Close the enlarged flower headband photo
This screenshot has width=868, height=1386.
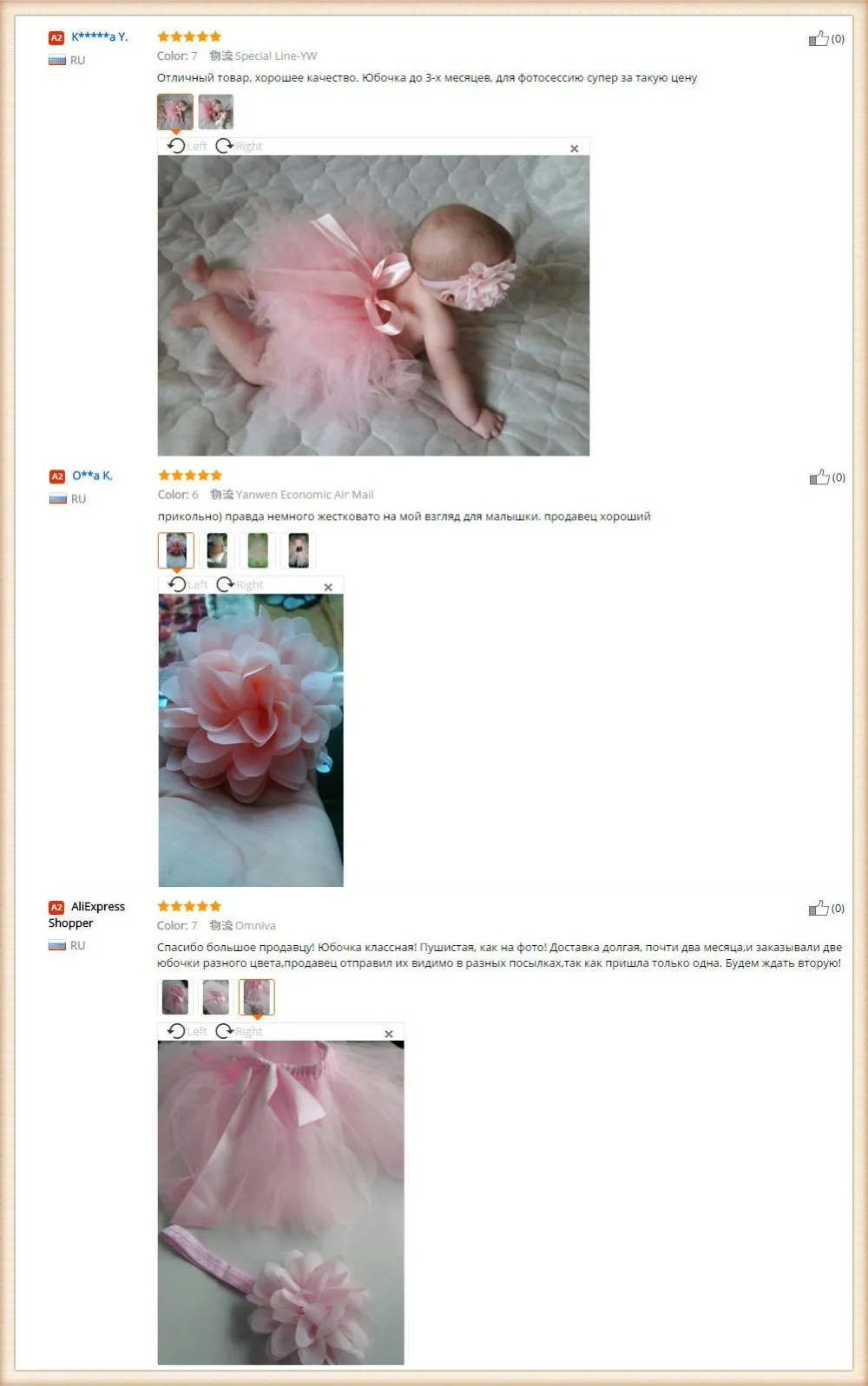coord(328,588)
